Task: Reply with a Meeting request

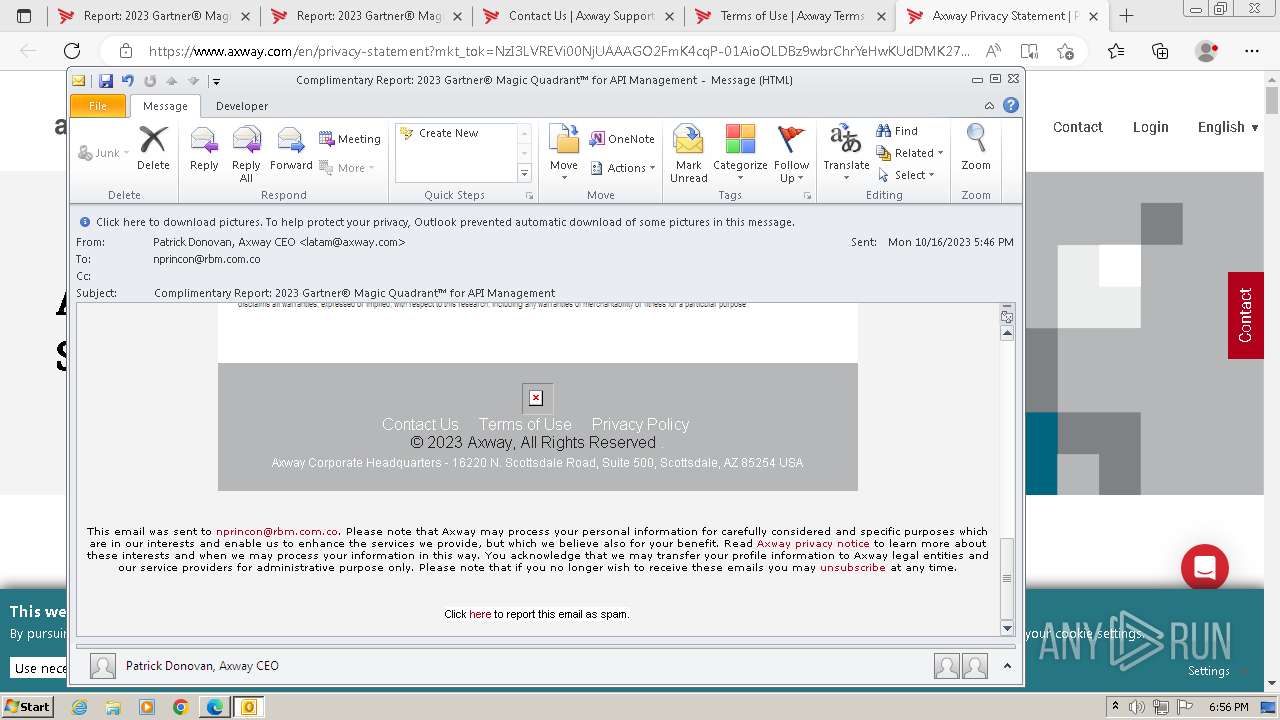Action: pos(350,139)
